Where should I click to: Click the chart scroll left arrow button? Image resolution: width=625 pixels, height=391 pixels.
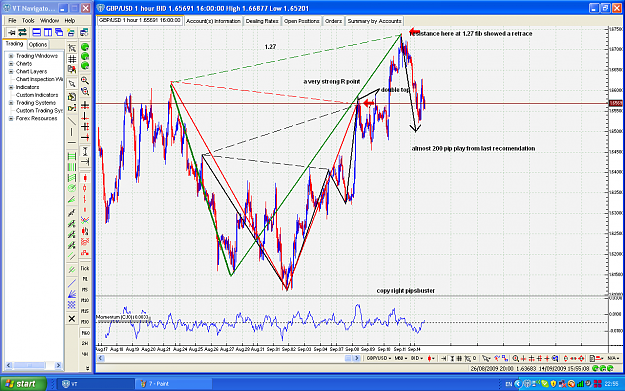(x=101, y=358)
